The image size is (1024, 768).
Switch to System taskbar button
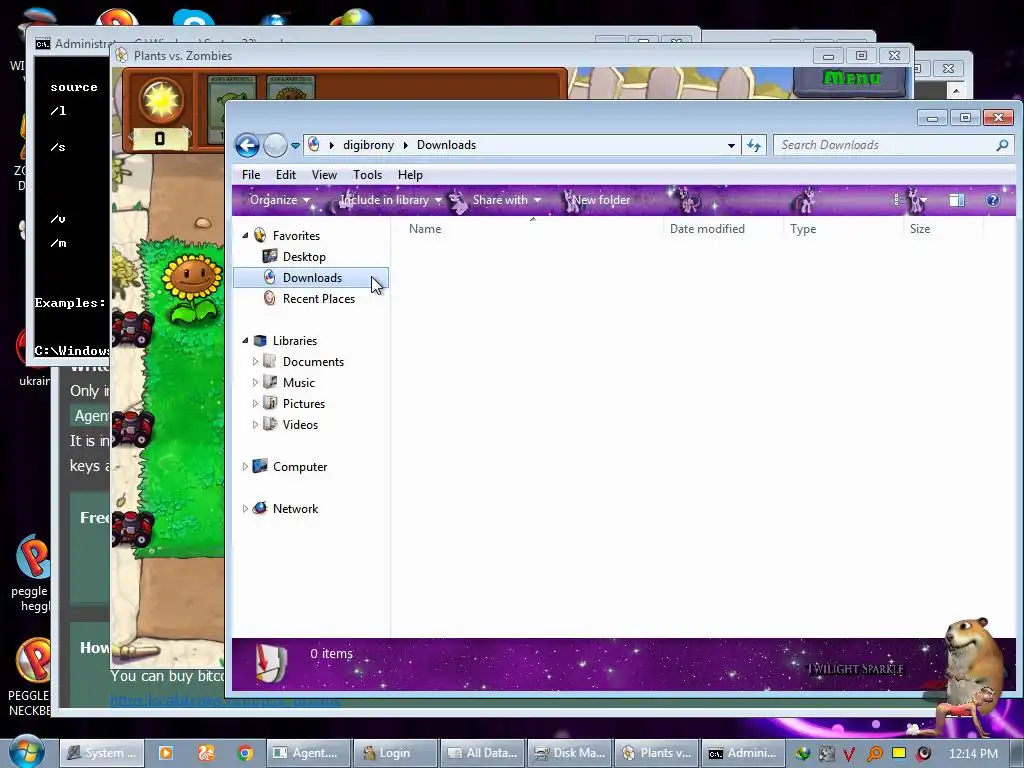click(x=101, y=753)
